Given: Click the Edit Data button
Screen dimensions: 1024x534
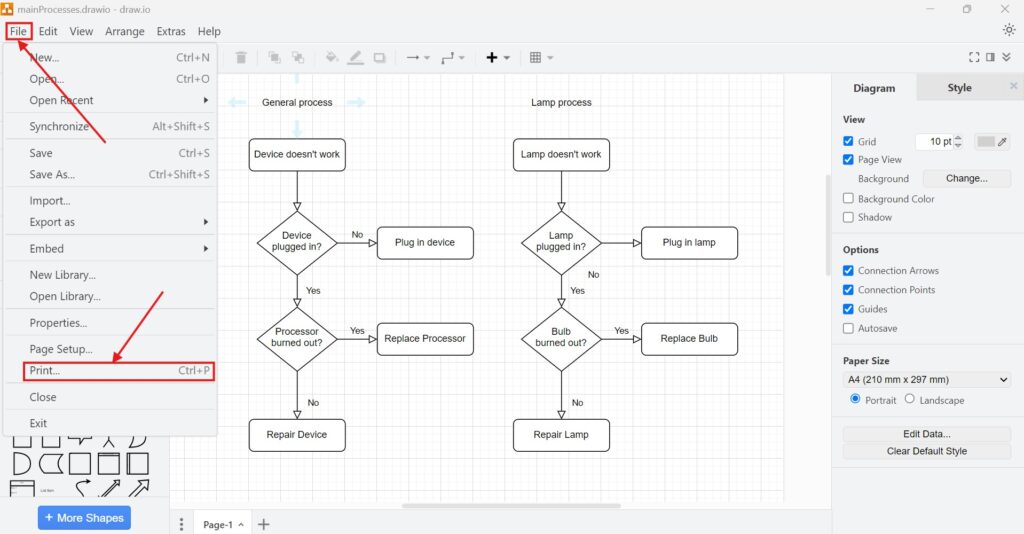Looking at the screenshot, I should click(x=927, y=434).
